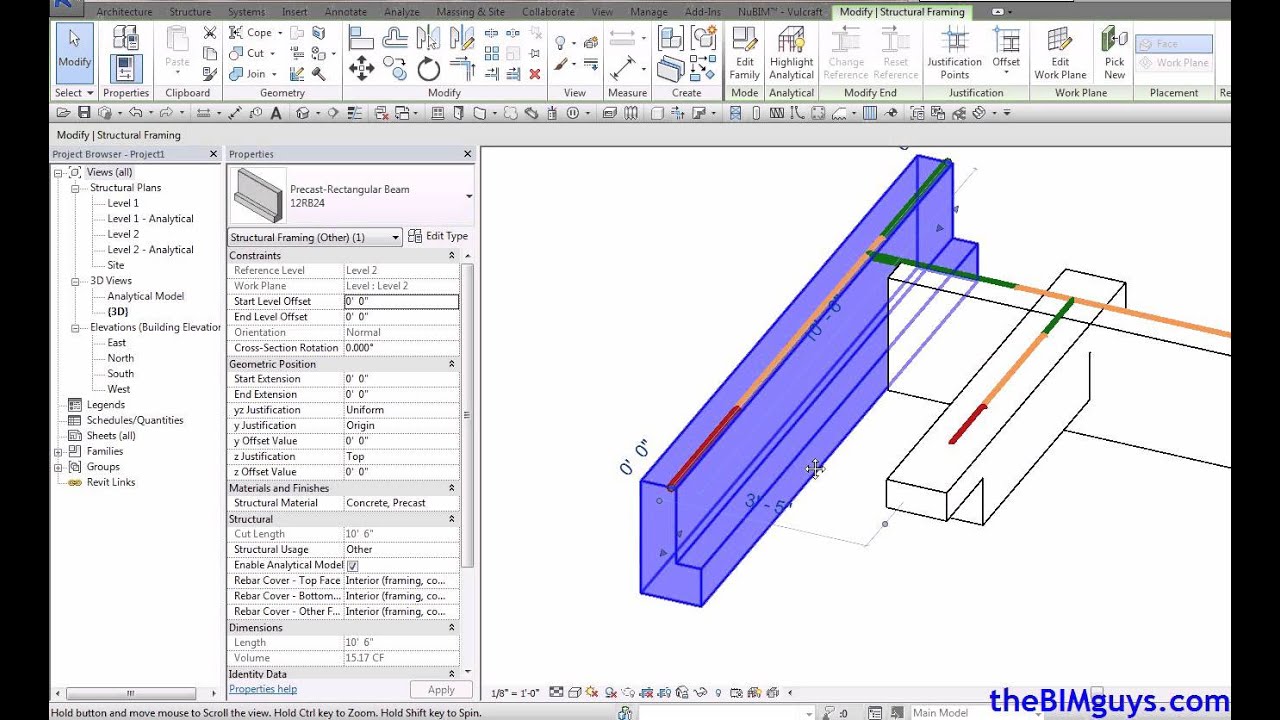Open the Properties help link
This screenshot has height=720, width=1280.
(x=263, y=689)
